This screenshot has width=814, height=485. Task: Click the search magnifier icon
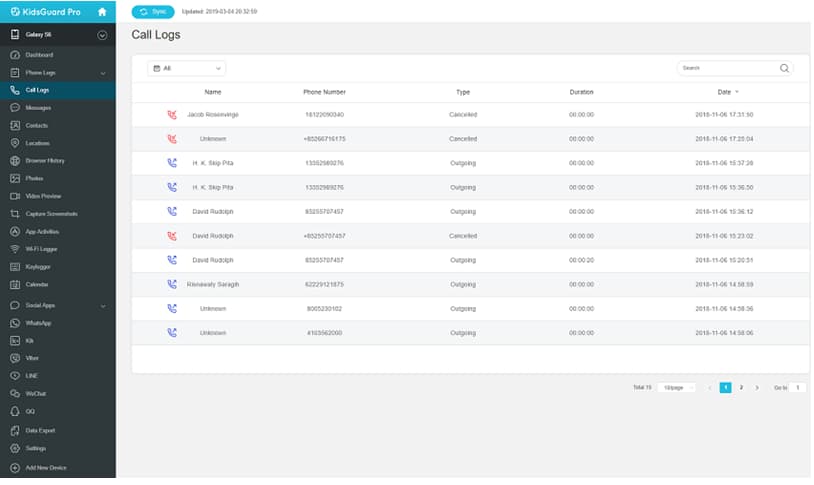point(784,69)
